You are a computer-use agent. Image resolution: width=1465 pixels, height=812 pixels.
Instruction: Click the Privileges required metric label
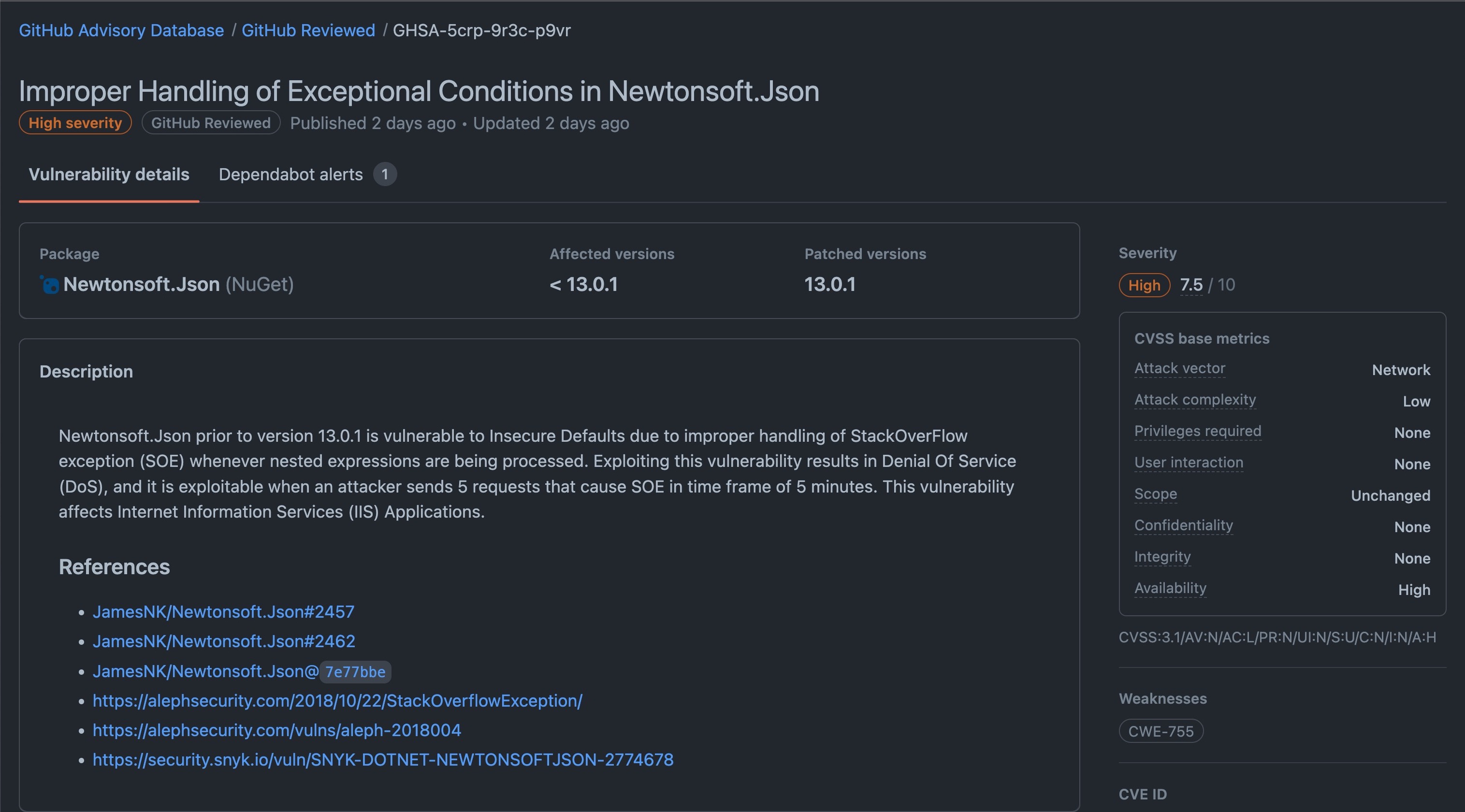(x=1197, y=431)
